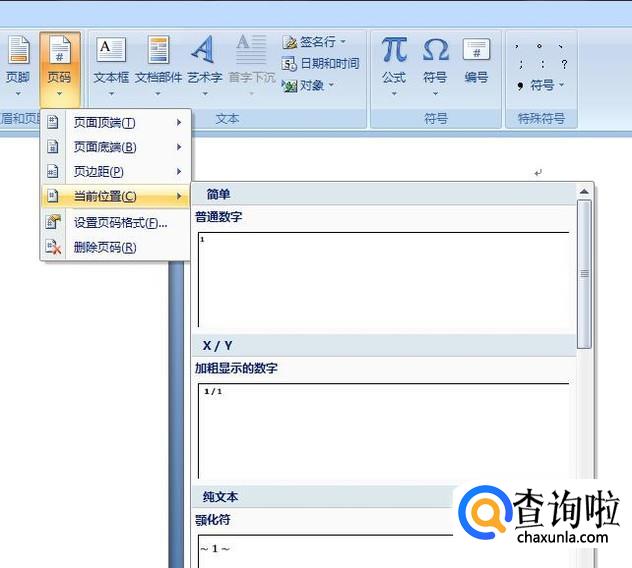Click the 特殊符号 group label

click(541, 119)
